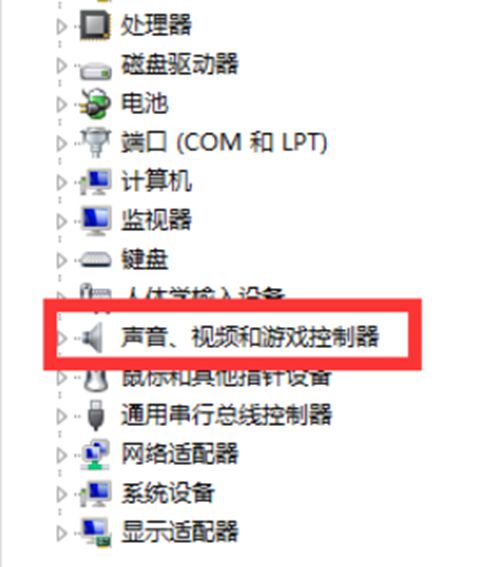Select the 电池 entry label
The image size is (500, 567).
tap(144, 103)
